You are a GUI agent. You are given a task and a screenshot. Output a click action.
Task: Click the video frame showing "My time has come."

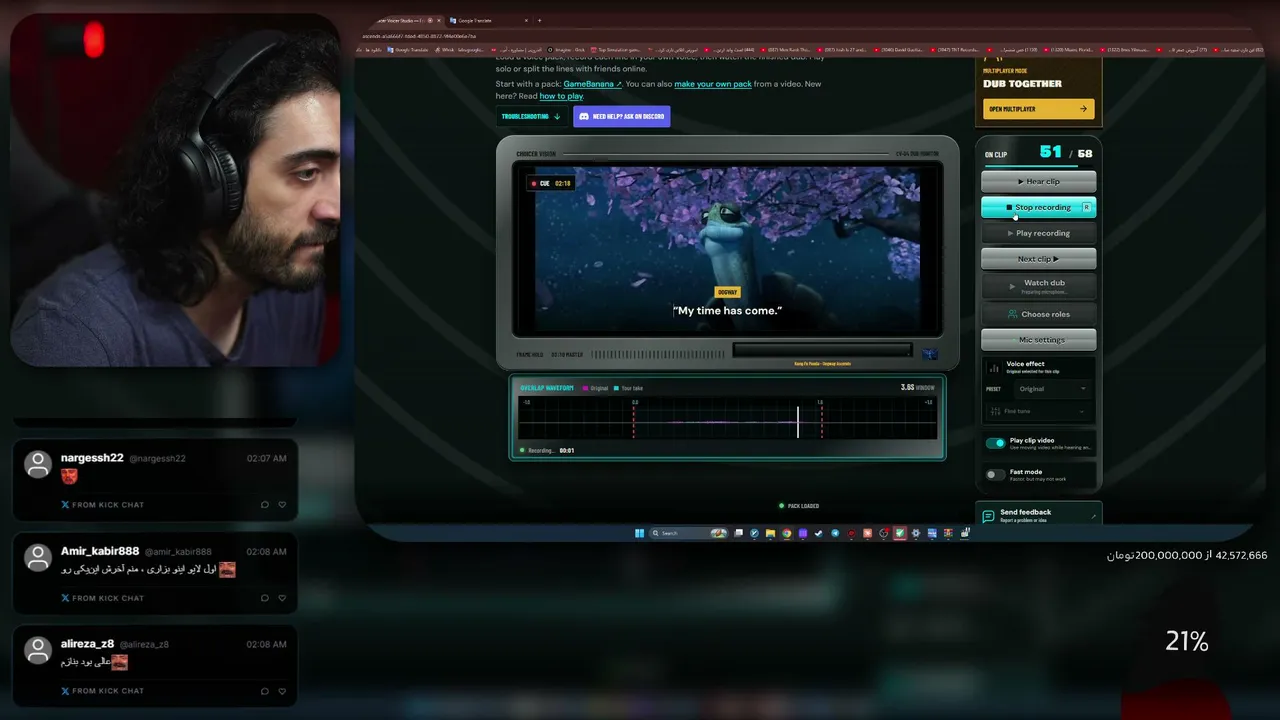(727, 251)
